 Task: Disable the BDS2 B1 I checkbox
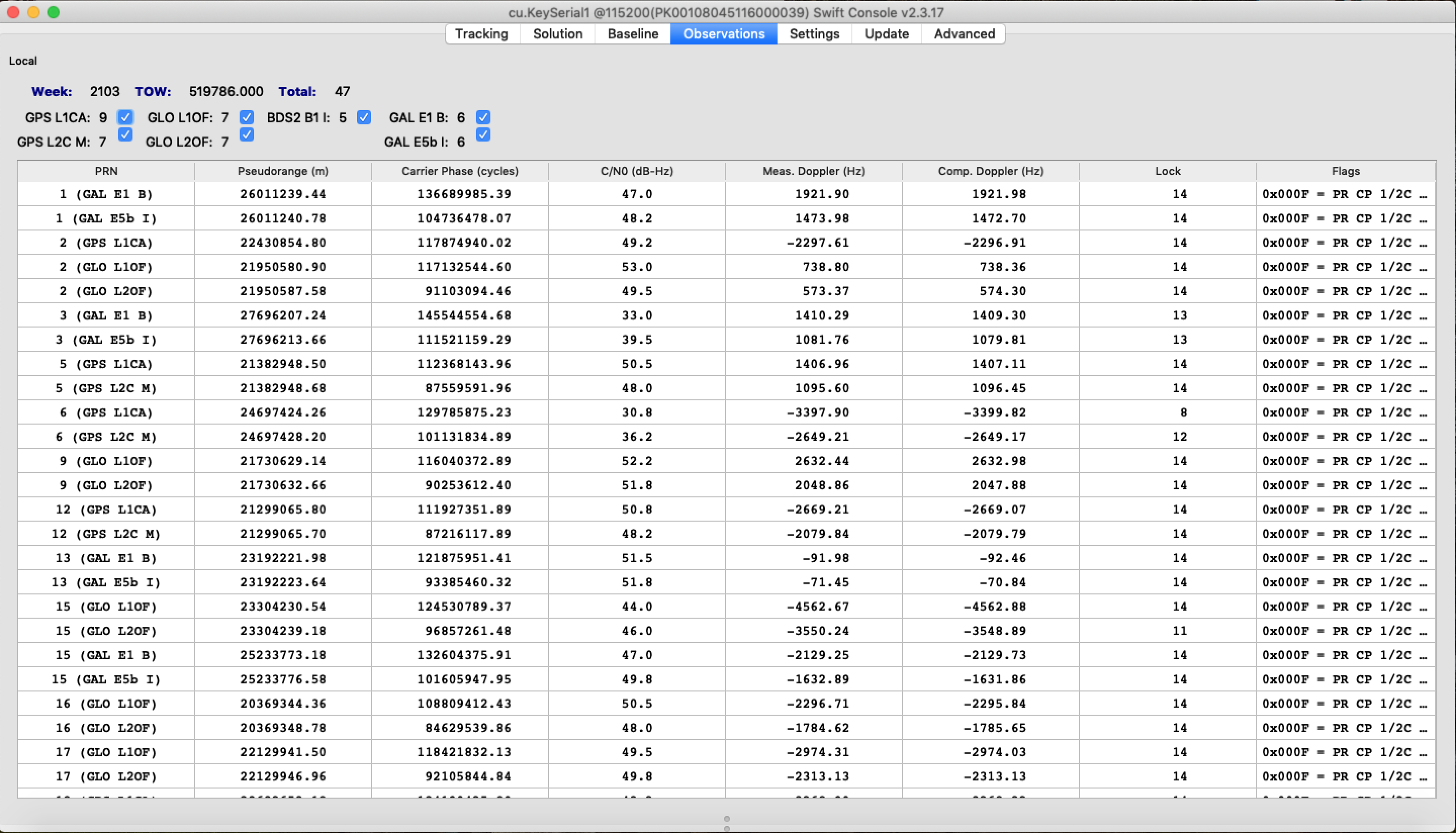364,117
